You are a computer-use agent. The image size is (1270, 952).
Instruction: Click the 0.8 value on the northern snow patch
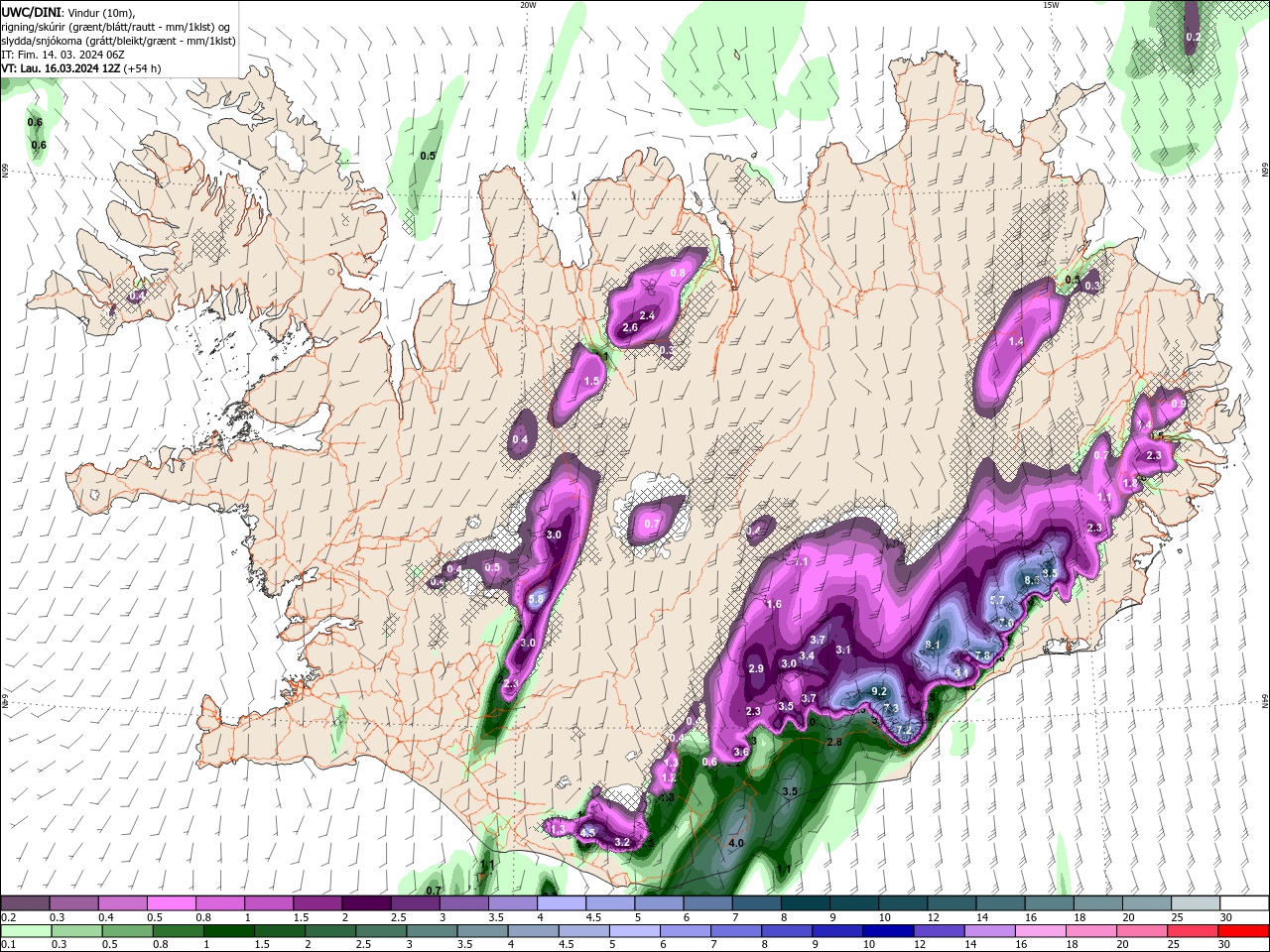[x=679, y=273]
